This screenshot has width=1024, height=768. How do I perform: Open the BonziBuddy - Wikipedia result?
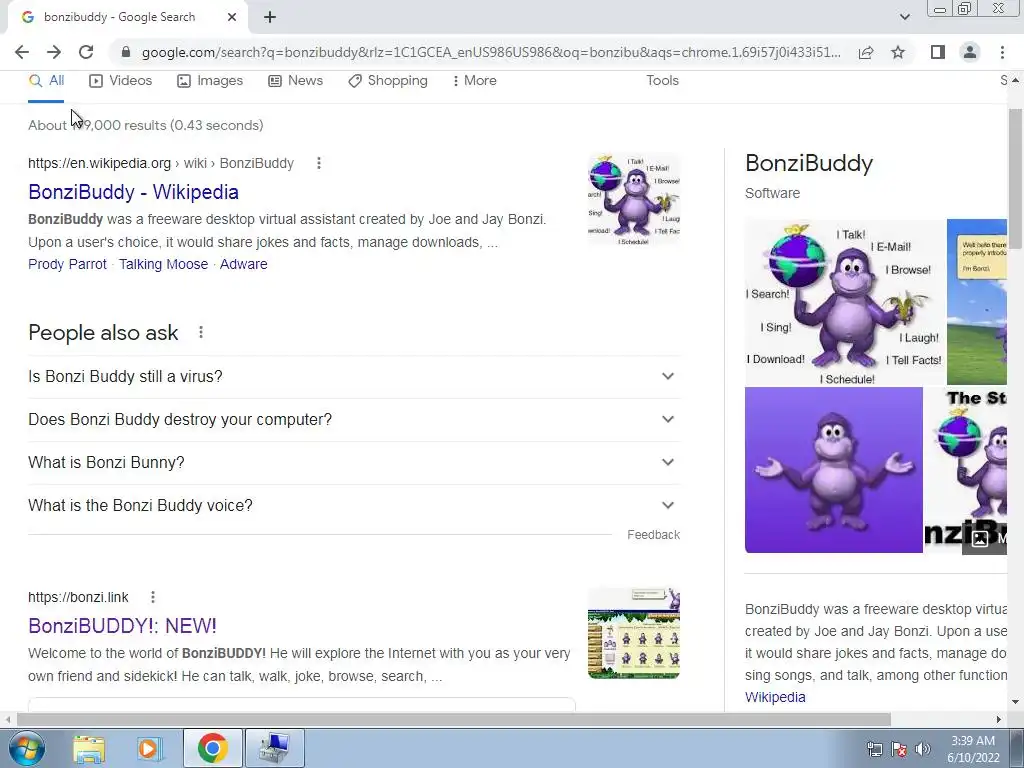tap(133, 192)
